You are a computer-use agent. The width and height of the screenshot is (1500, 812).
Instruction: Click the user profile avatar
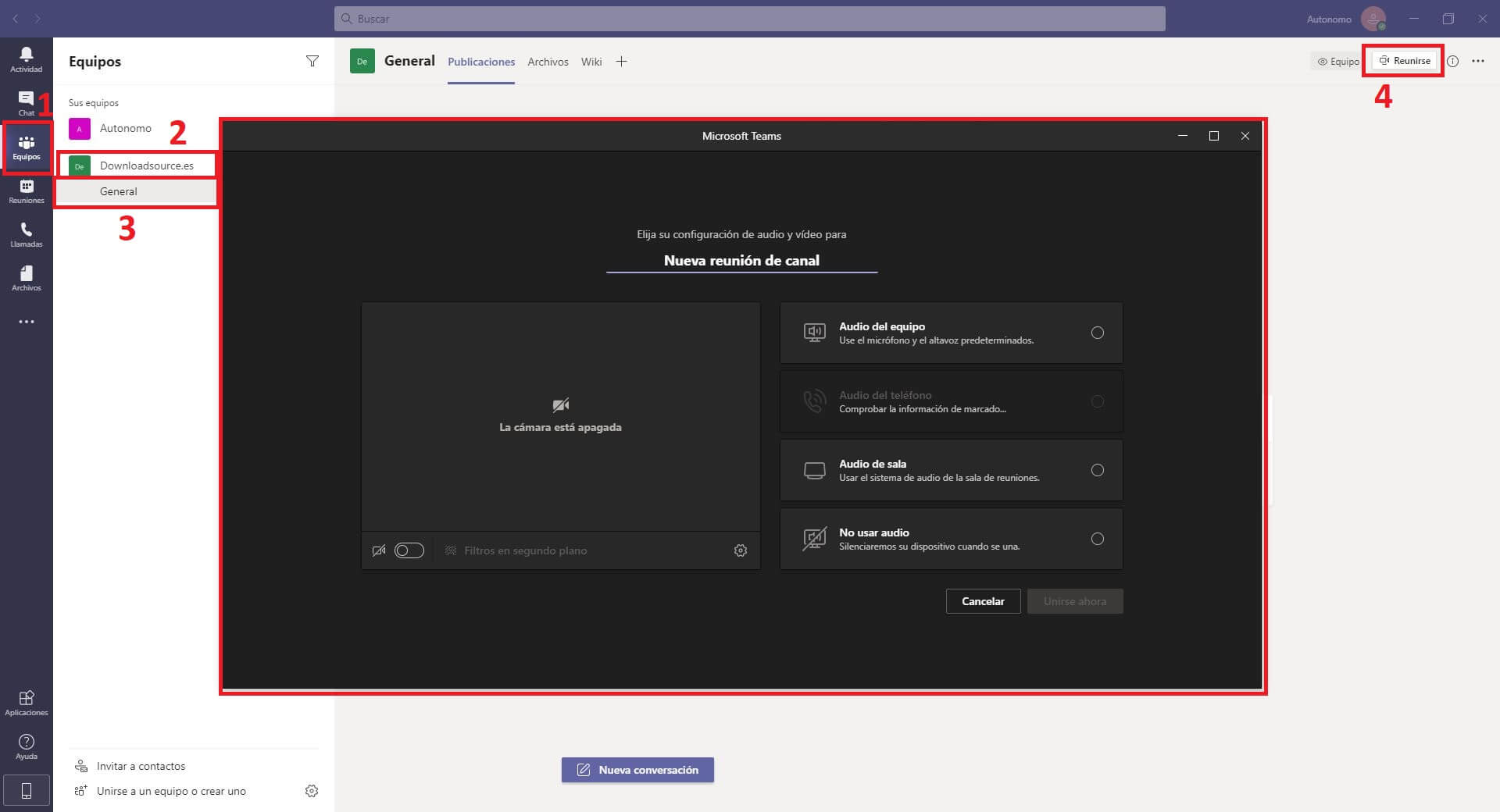click(x=1373, y=19)
